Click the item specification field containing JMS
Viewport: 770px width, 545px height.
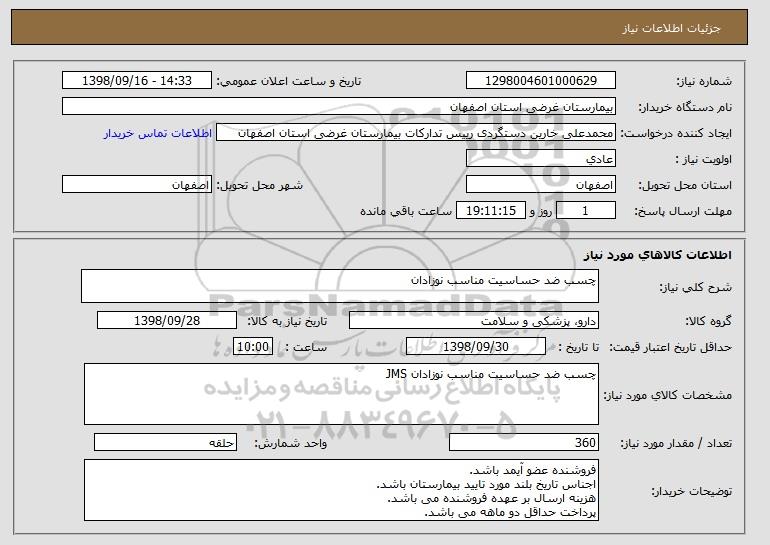[x=341, y=394]
